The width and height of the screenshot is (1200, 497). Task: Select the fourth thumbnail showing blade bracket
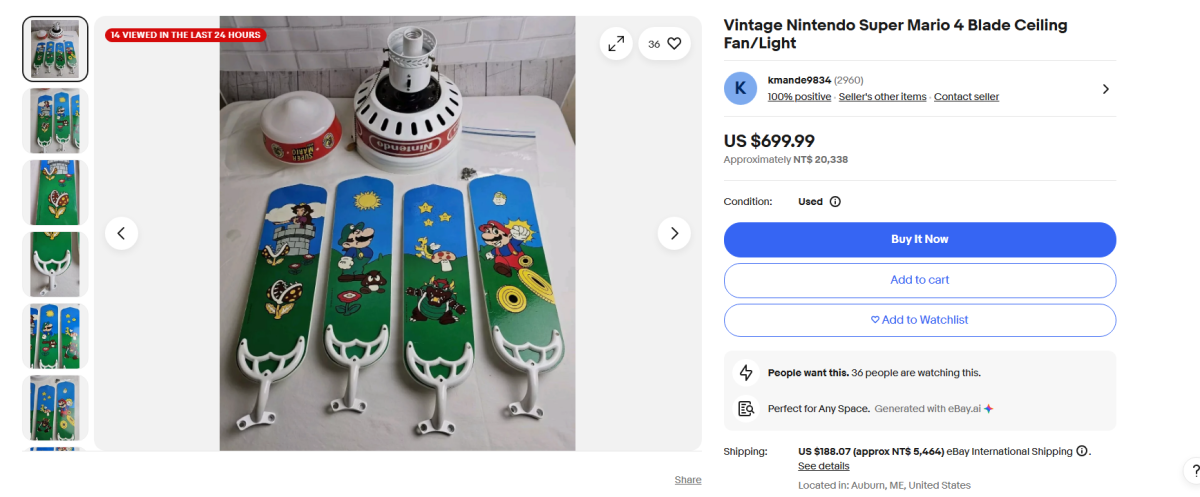coord(55,264)
